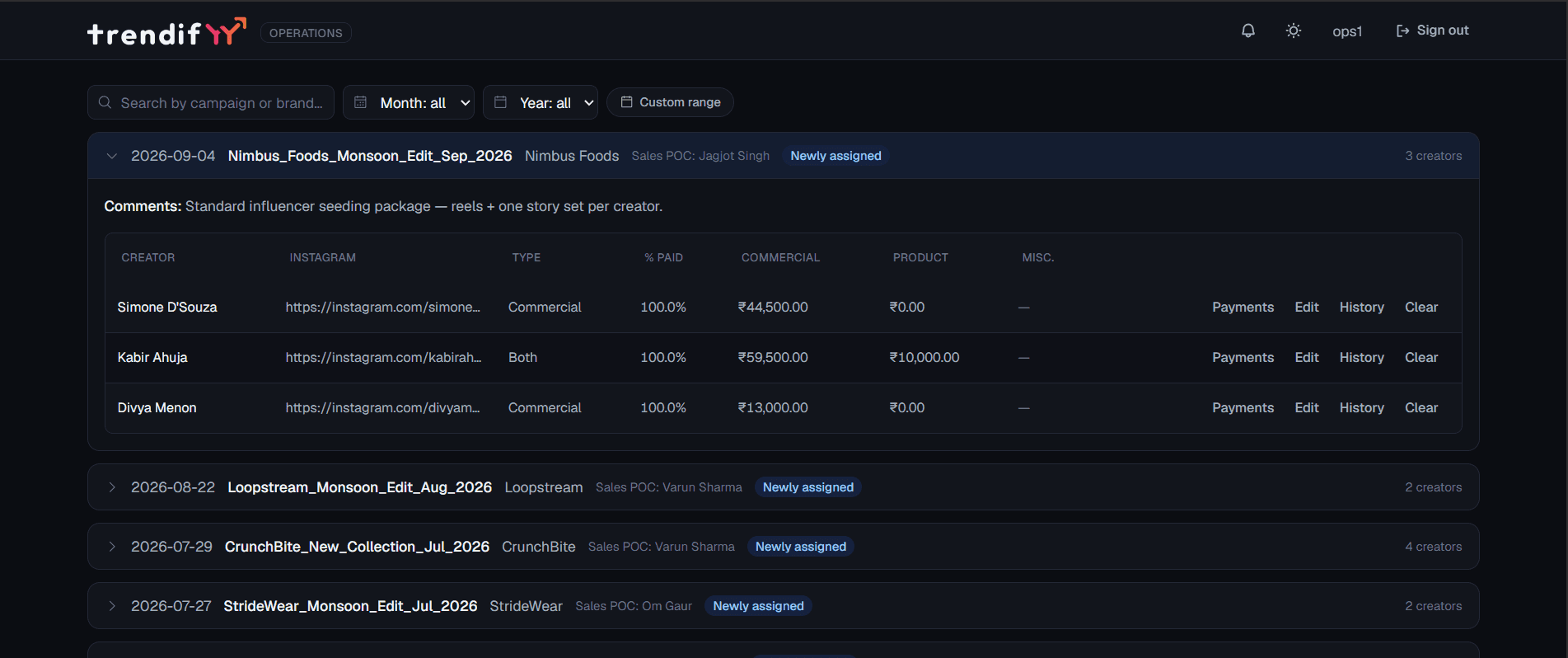1568x658 pixels.
Task: Open Divya Menon's Instagram link
Action: [x=382, y=407]
